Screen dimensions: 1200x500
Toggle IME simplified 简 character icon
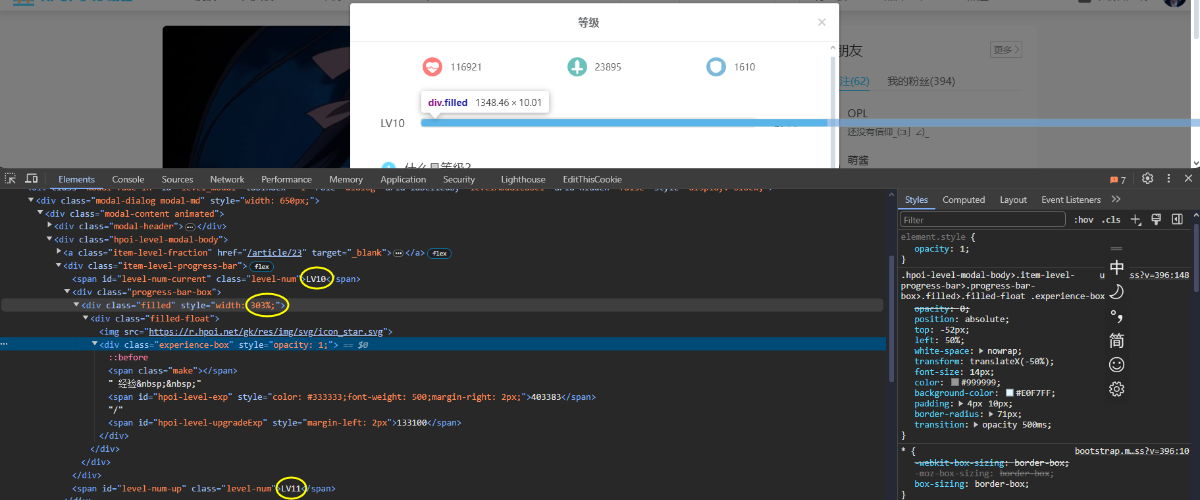(1117, 341)
